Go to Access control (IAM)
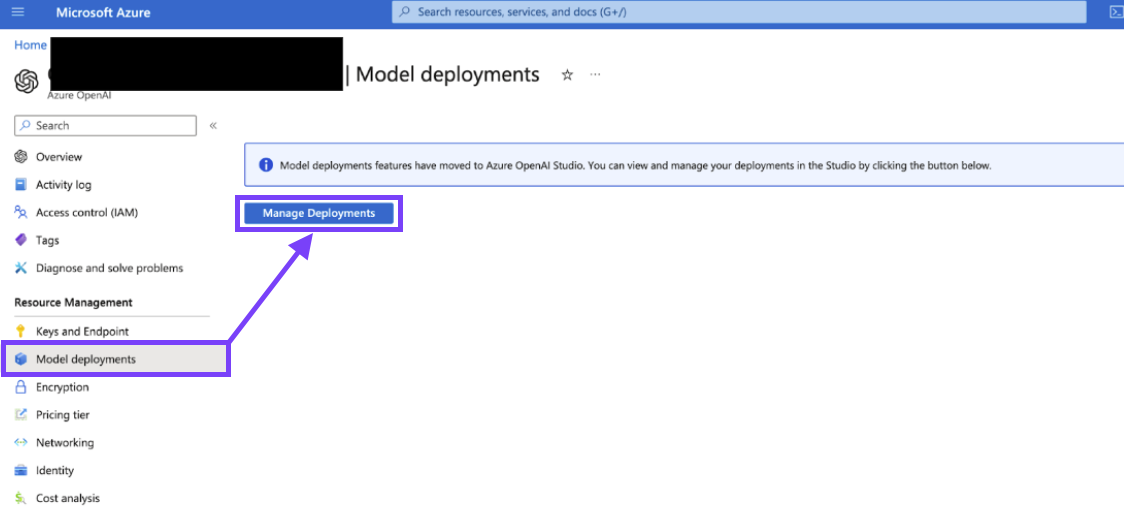The width and height of the screenshot is (1124, 514). click(87, 212)
